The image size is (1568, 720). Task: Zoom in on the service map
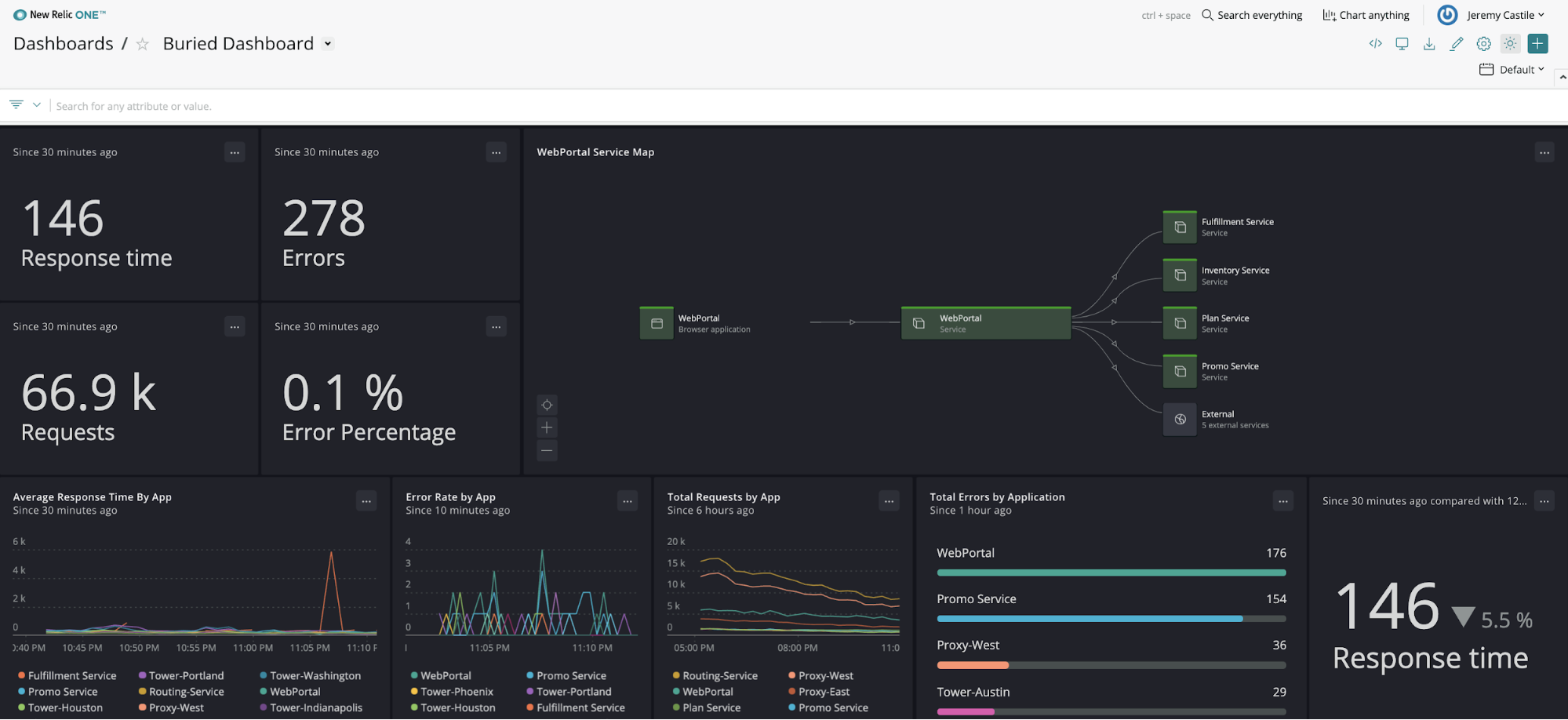pos(547,427)
